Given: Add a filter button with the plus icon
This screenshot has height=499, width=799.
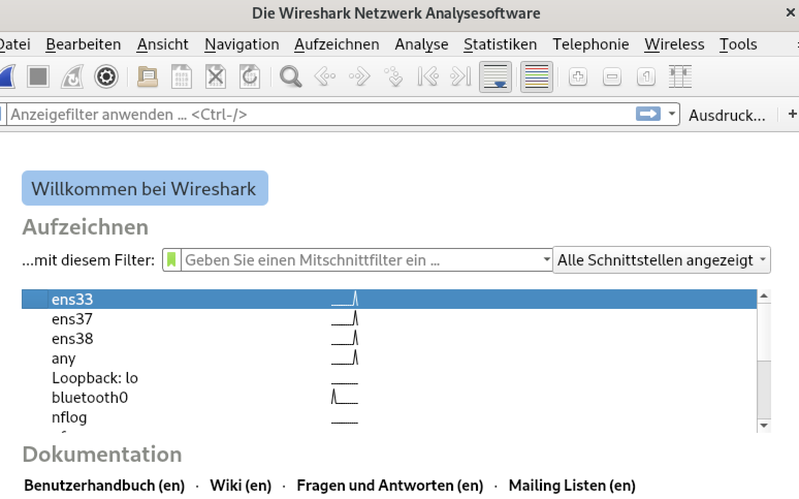Looking at the screenshot, I should [792, 114].
